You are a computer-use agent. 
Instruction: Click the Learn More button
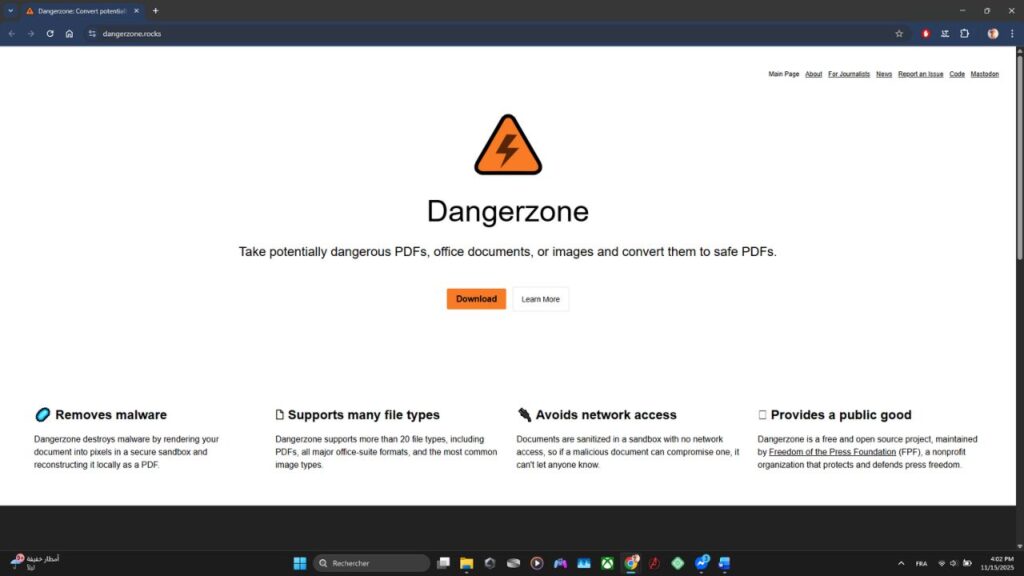click(x=540, y=298)
